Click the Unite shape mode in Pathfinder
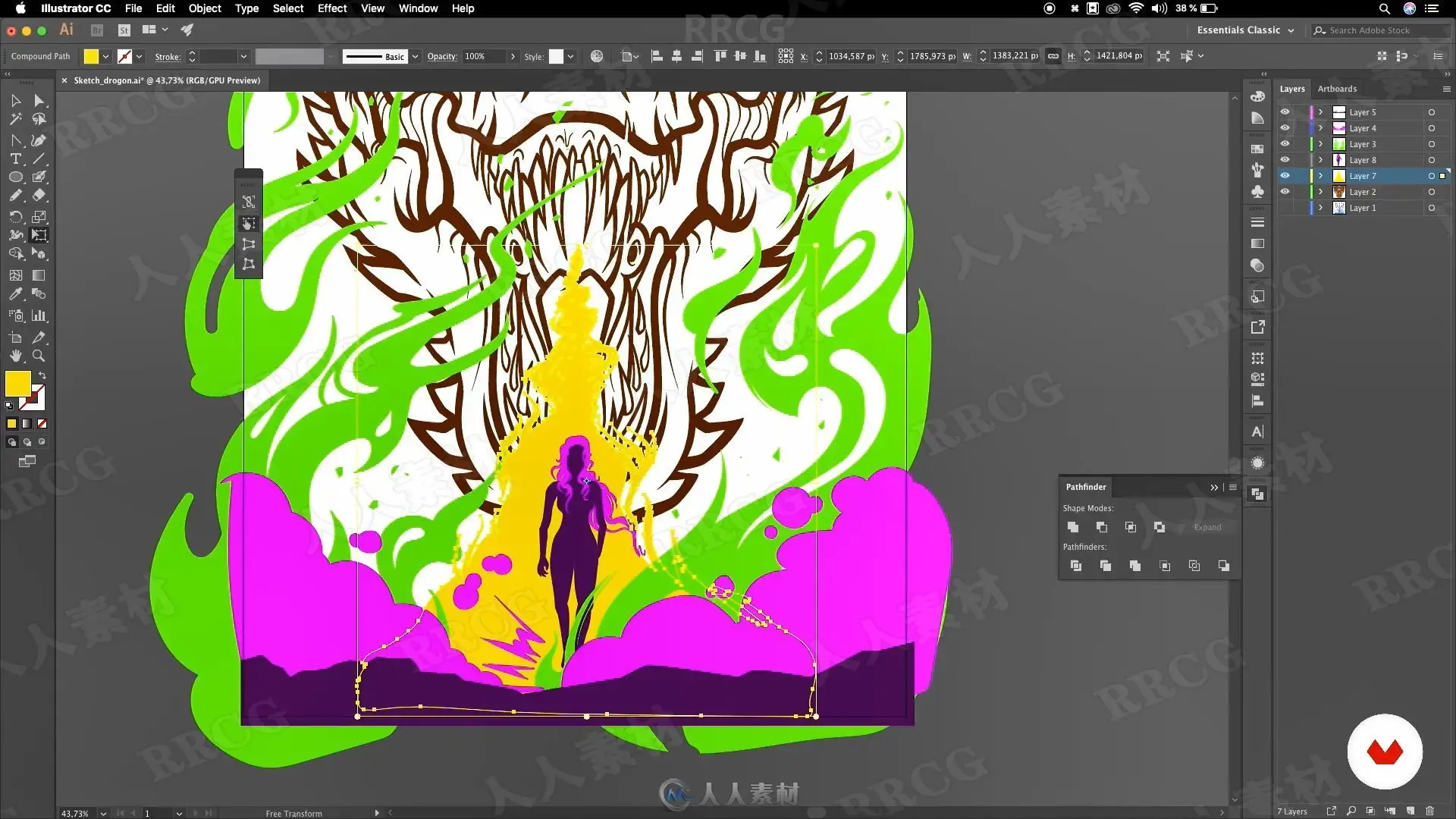The image size is (1456, 819). [x=1073, y=527]
